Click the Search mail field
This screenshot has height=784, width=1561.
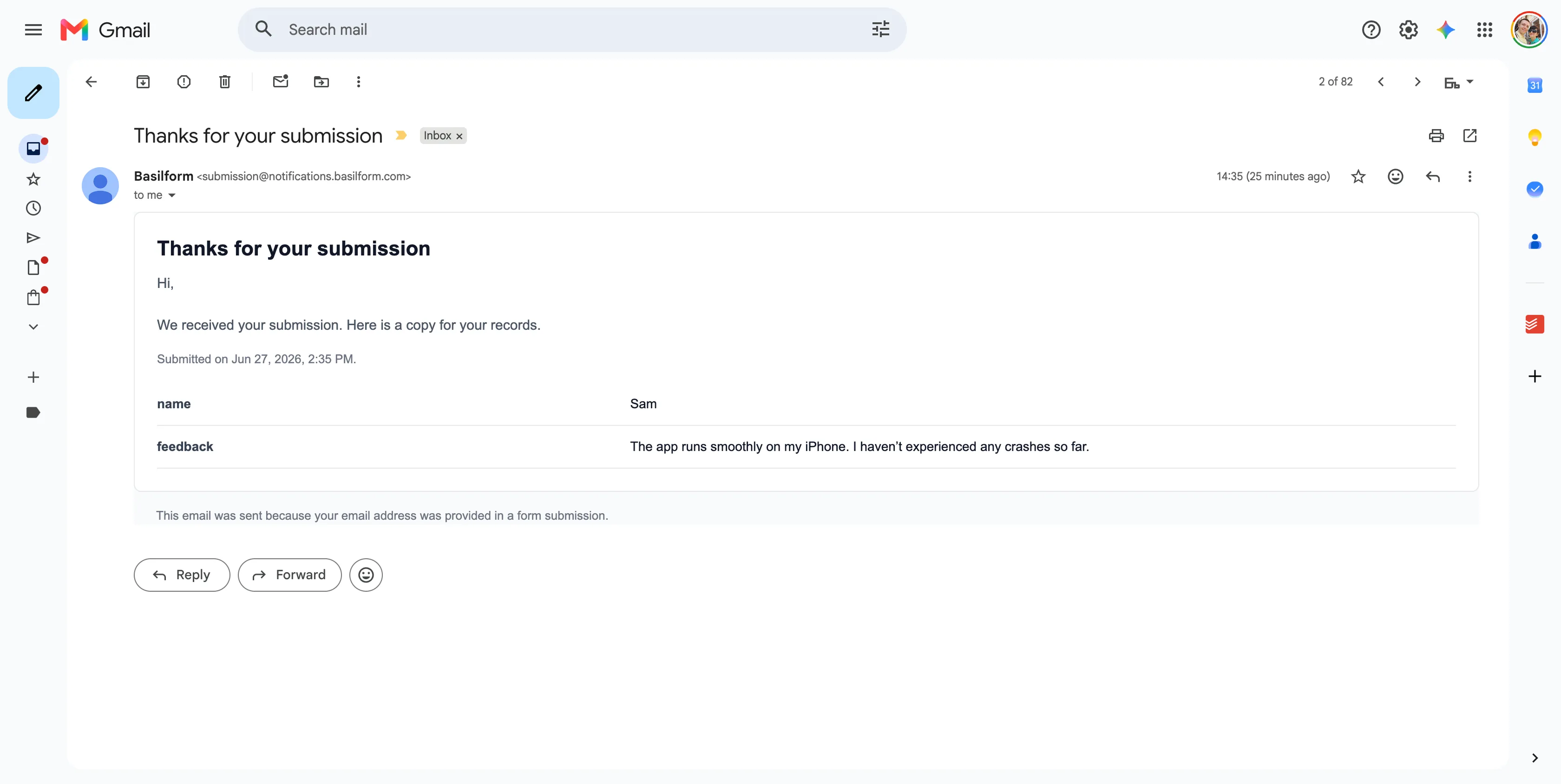coord(572,30)
